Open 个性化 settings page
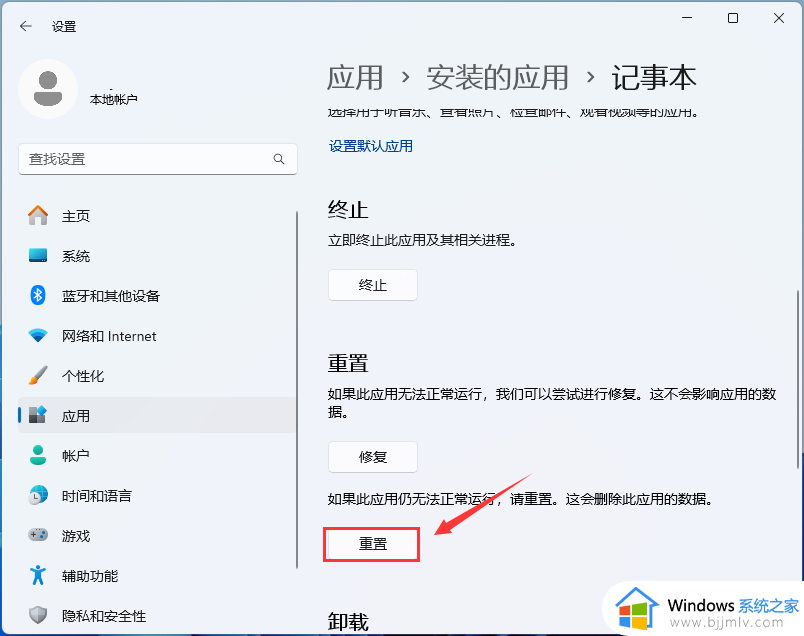Image resolution: width=804 pixels, height=636 pixels. [157, 375]
